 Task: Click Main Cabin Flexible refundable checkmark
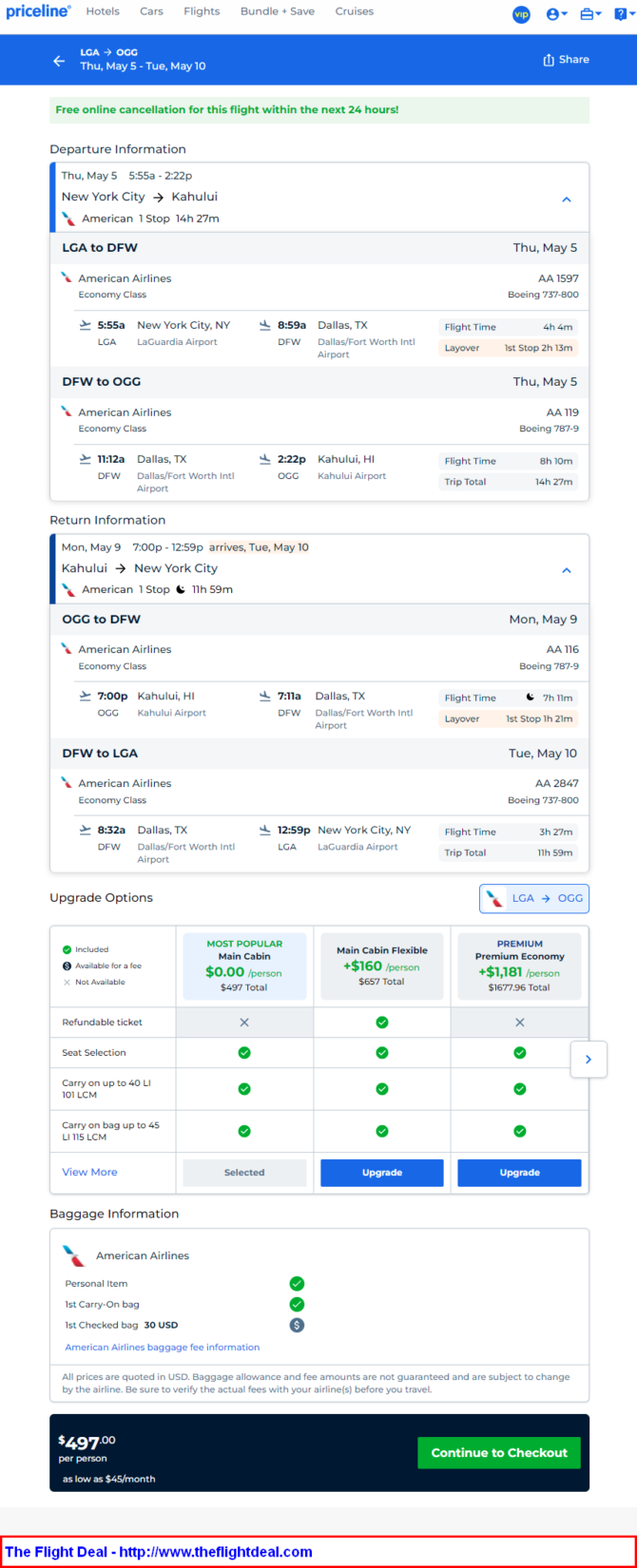382,1023
